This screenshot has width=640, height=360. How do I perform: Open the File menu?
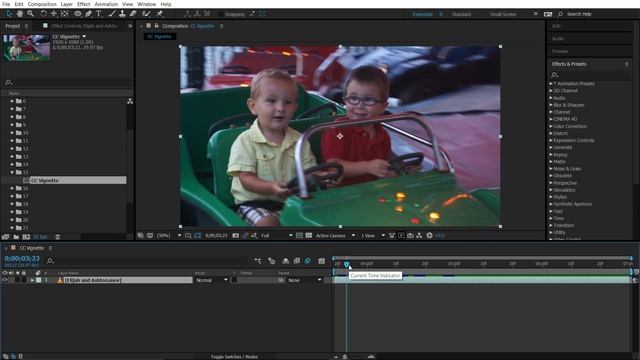(x=6, y=4)
